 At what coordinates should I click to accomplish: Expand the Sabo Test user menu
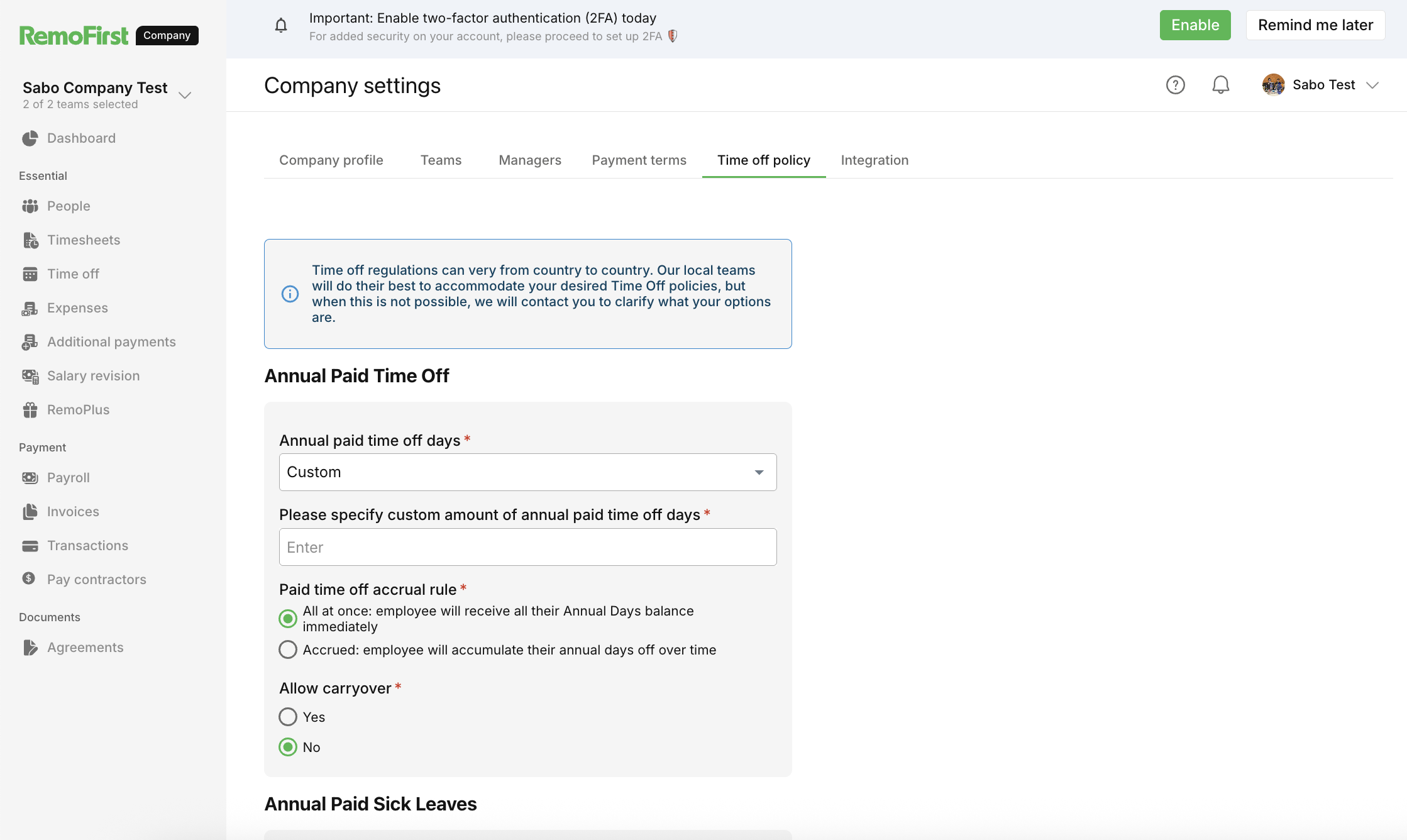1372,85
